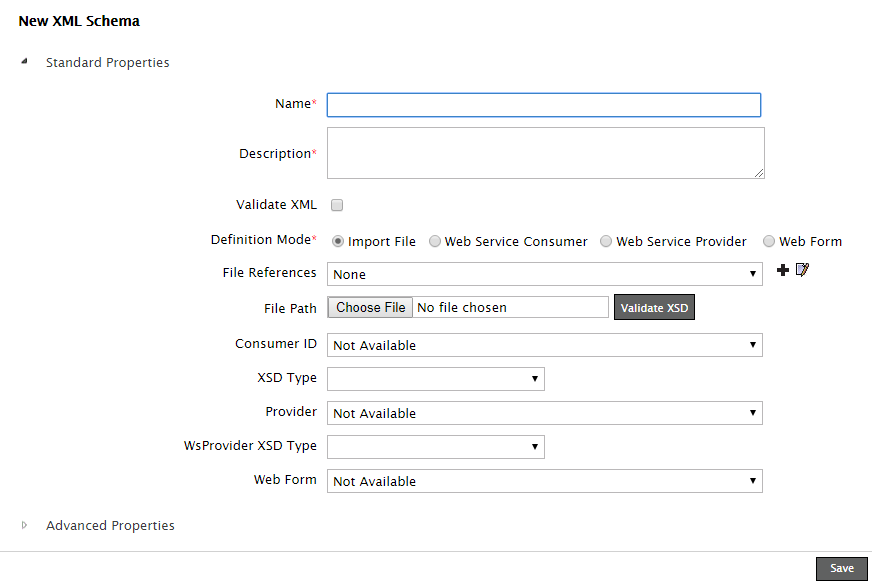Collapse the Standard Properties section
872x583 pixels.
click(x=24, y=62)
